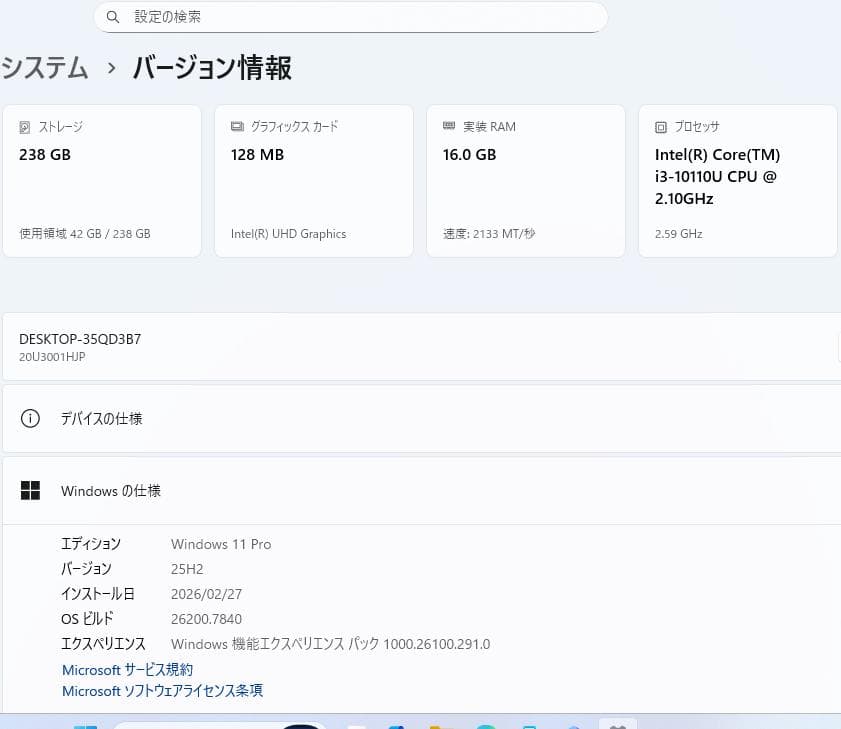The height and width of the screenshot is (729, 841).
Task: Click the model number 20U3001HJP
Action: pos(52,357)
